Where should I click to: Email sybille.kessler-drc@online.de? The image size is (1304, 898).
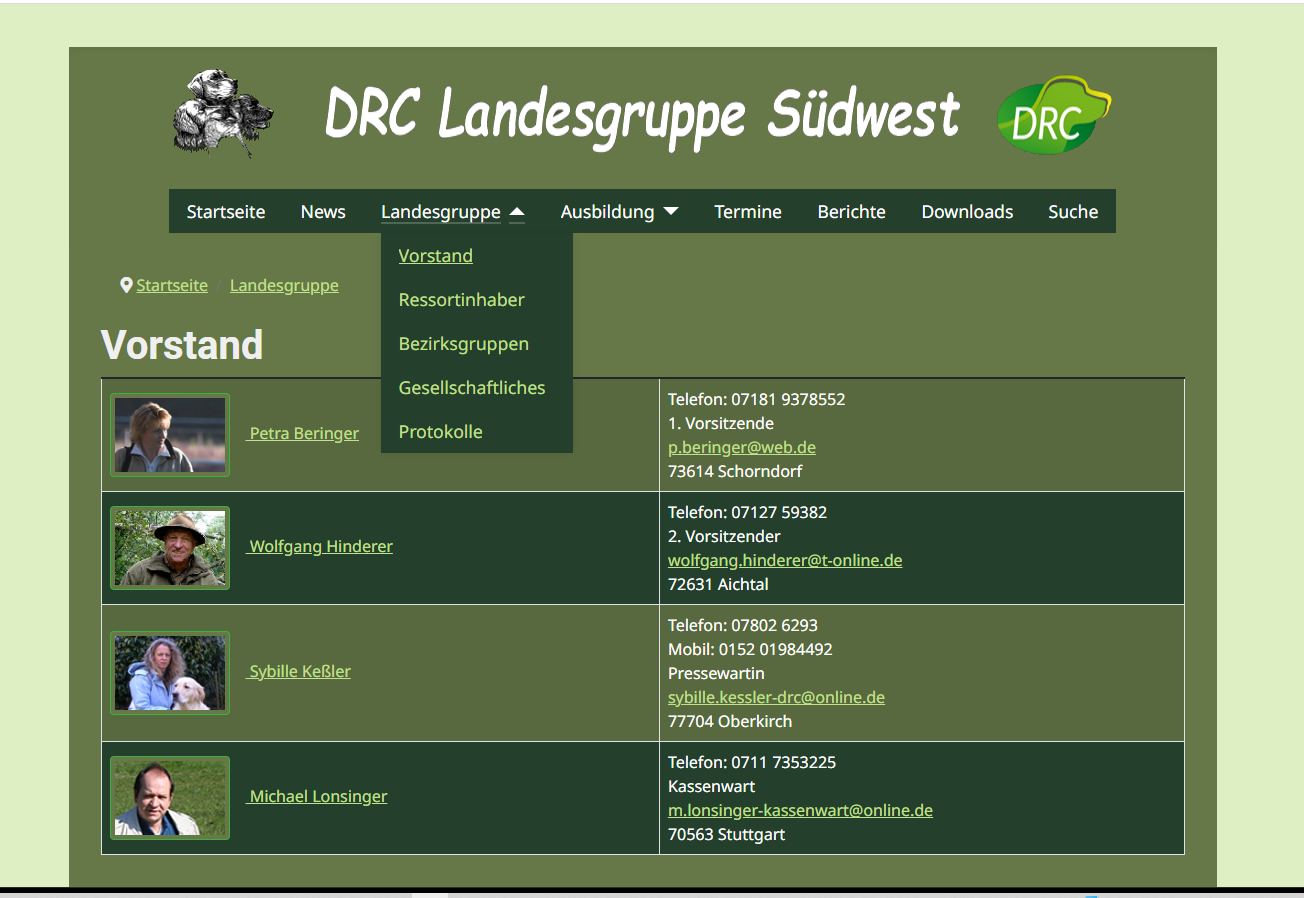click(x=776, y=698)
